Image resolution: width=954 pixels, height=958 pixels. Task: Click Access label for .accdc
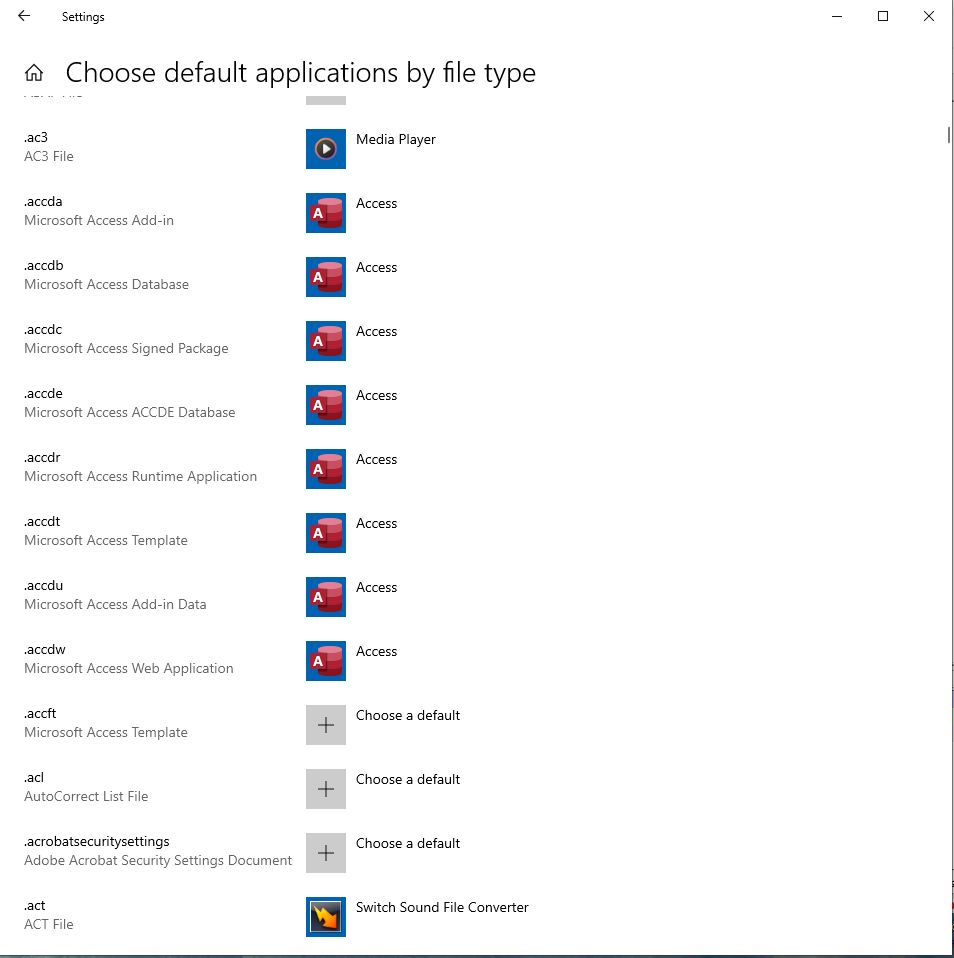coord(376,331)
